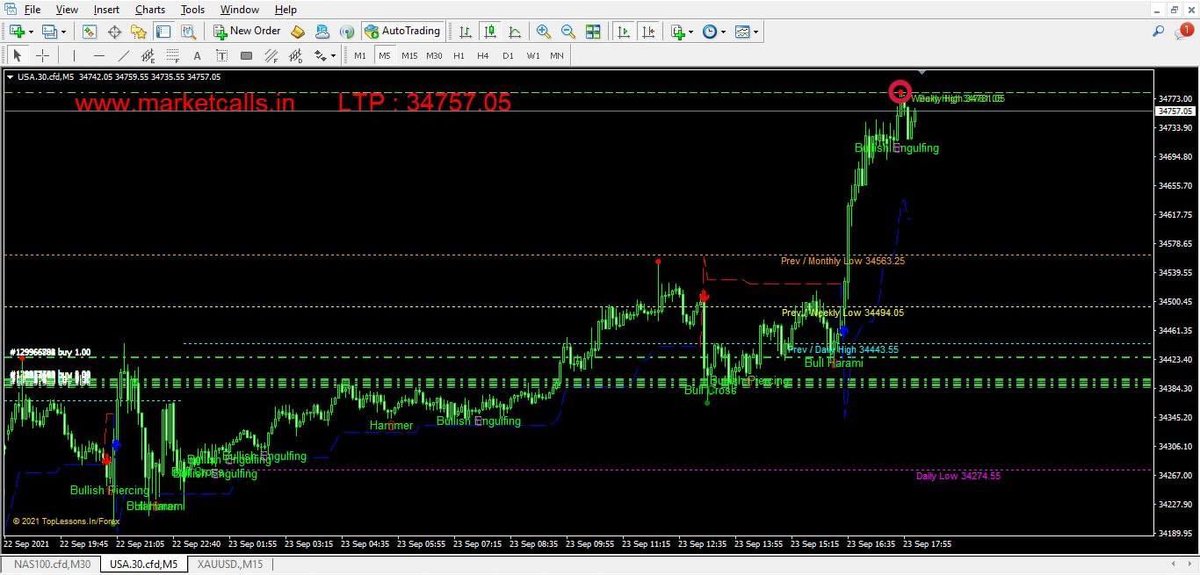
Task: Open the chat notification with red badge
Action: point(1184,31)
